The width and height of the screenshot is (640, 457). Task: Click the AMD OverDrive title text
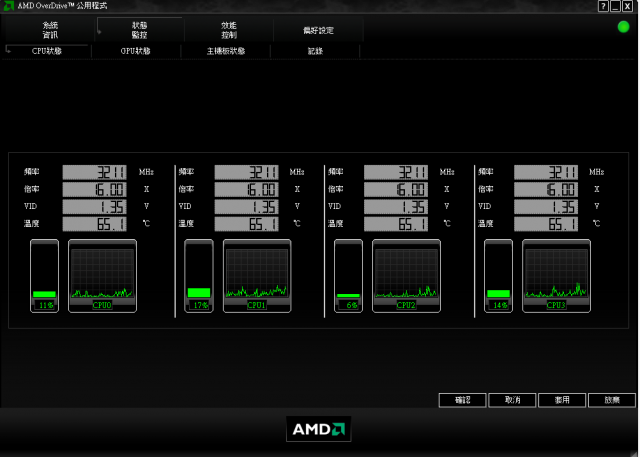pyautogui.click(x=62, y=6)
